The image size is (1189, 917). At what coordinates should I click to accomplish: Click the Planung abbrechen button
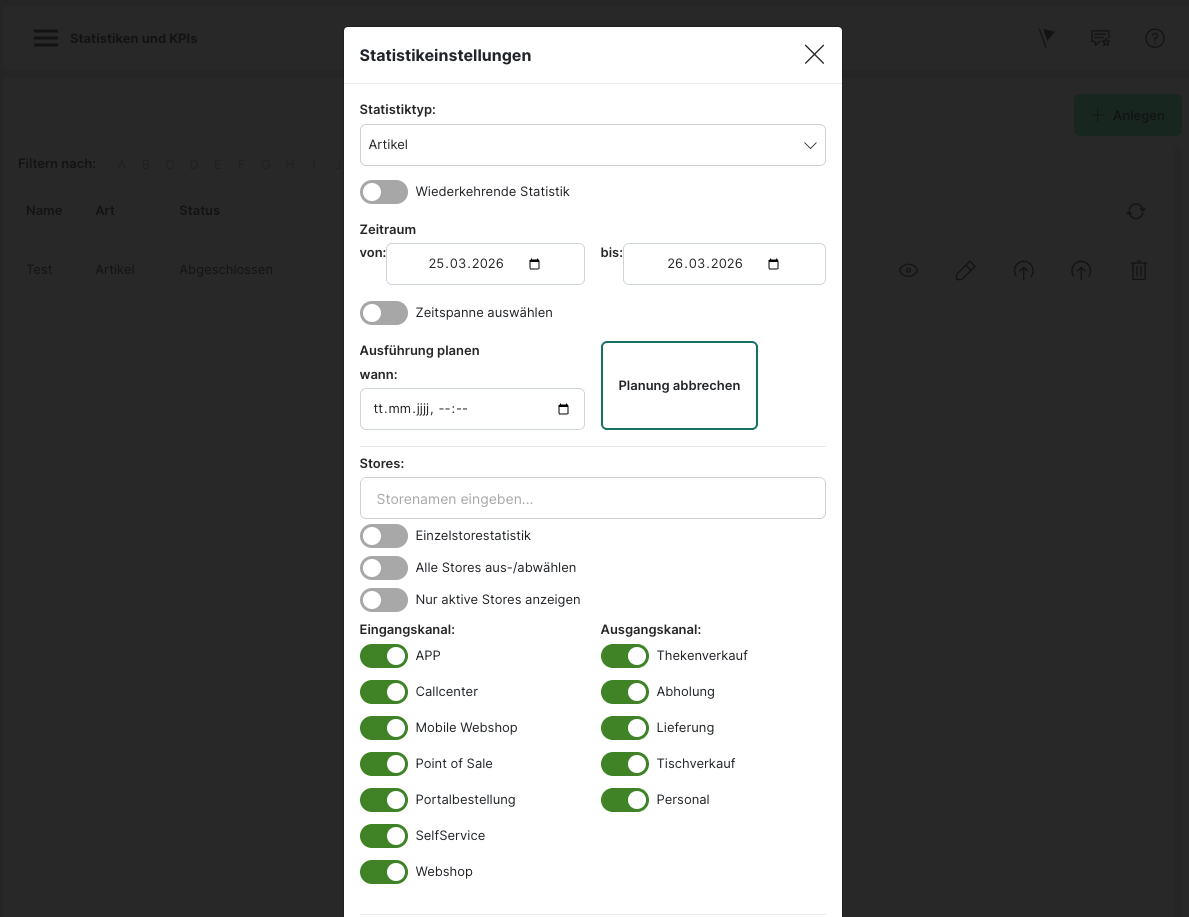(679, 386)
